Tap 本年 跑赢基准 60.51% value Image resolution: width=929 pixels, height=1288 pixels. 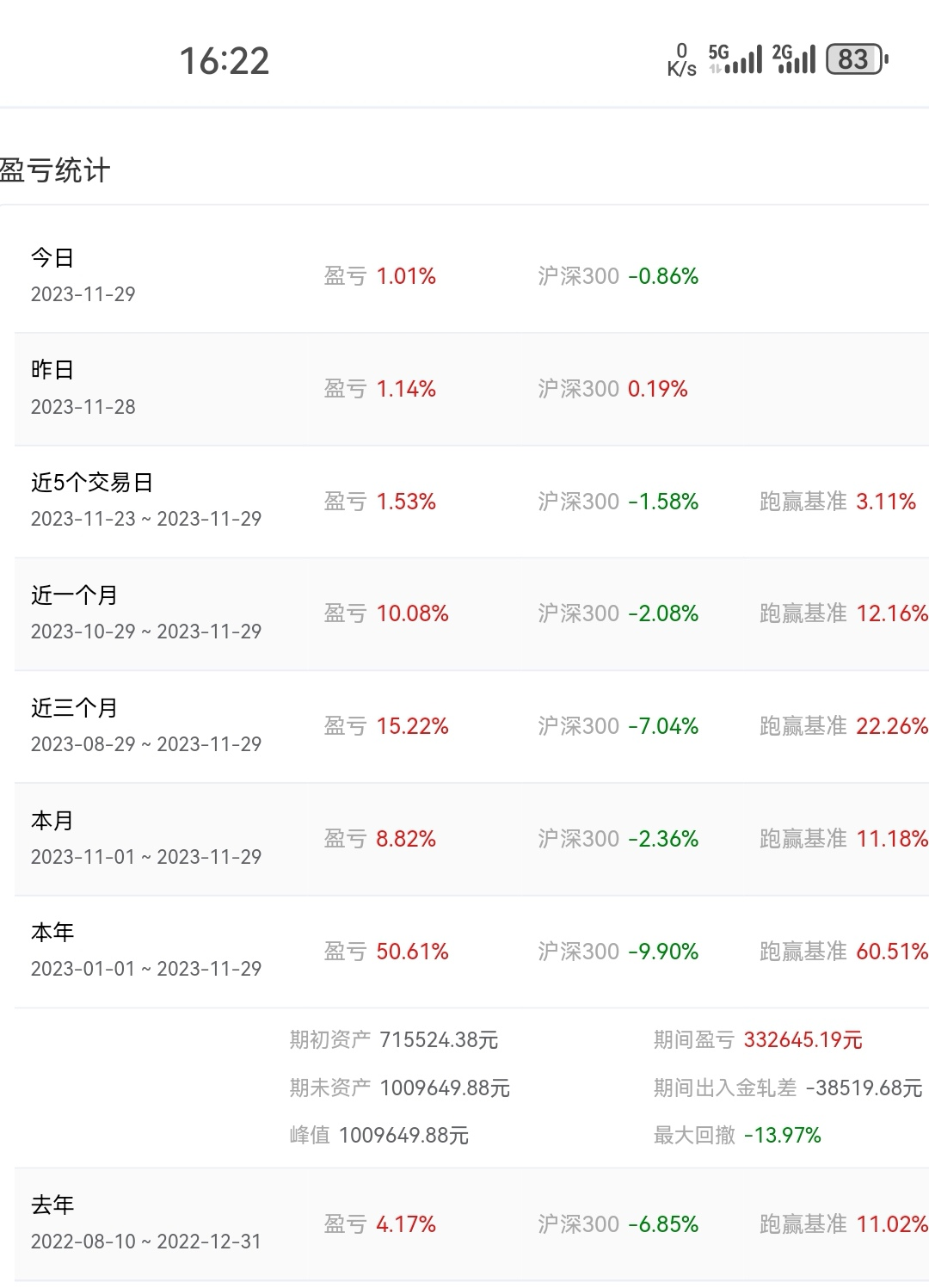891,952
